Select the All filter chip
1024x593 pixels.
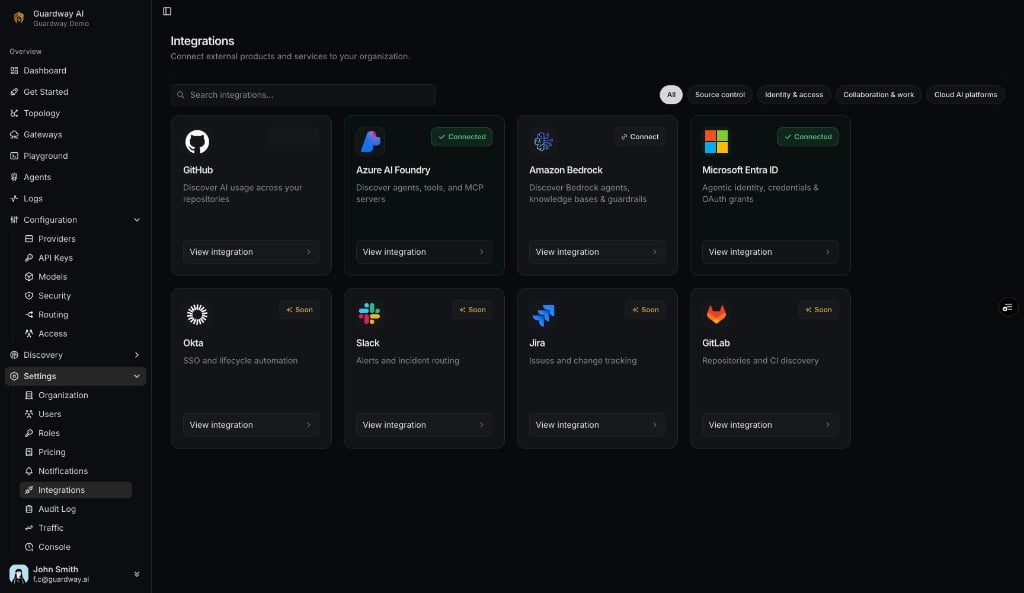[671, 95]
